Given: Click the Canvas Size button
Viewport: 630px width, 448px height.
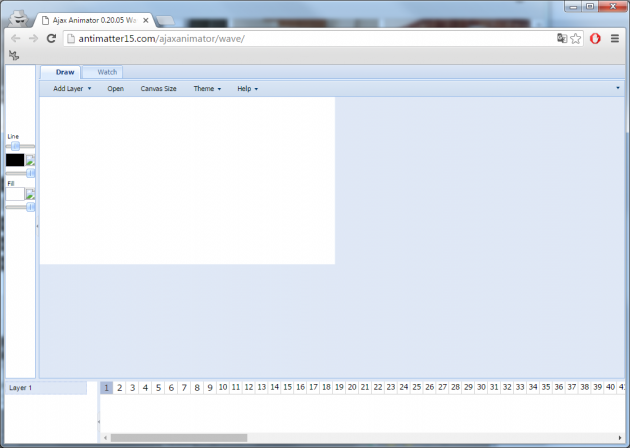Looking at the screenshot, I should click(x=158, y=89).
